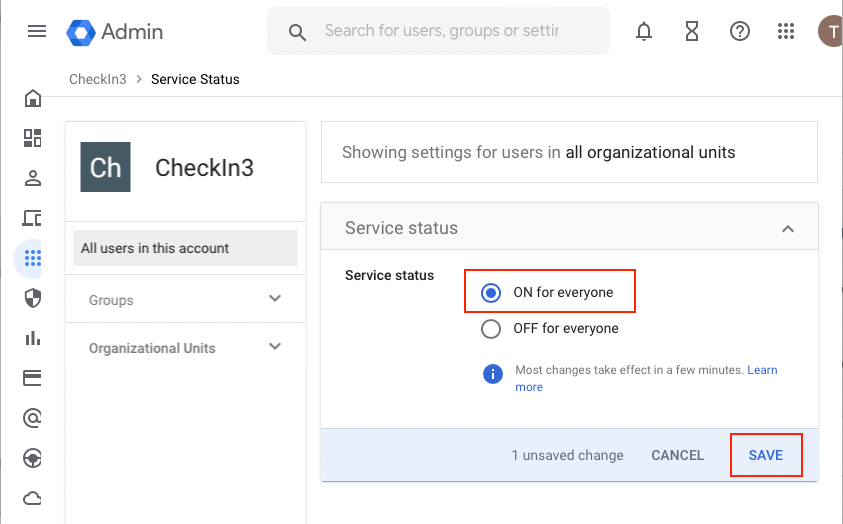Open the account avatar T
This screenshot has height=524, width=843.
pos(831,31)
